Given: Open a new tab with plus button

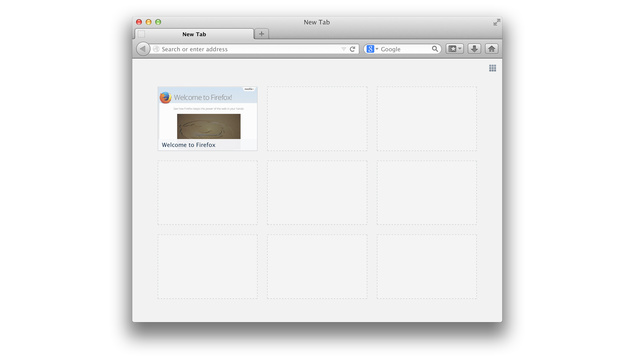Looking at the screenshot, I should pyautogui.click(x=261, y=34).
